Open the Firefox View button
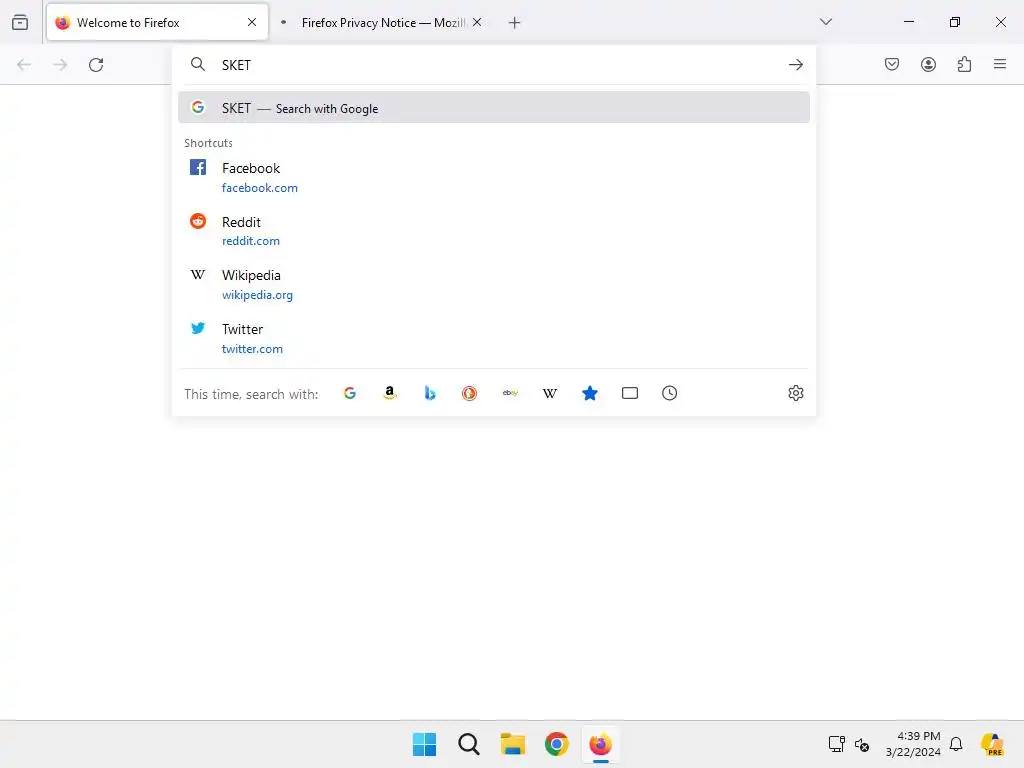 [x=20, y=22]
